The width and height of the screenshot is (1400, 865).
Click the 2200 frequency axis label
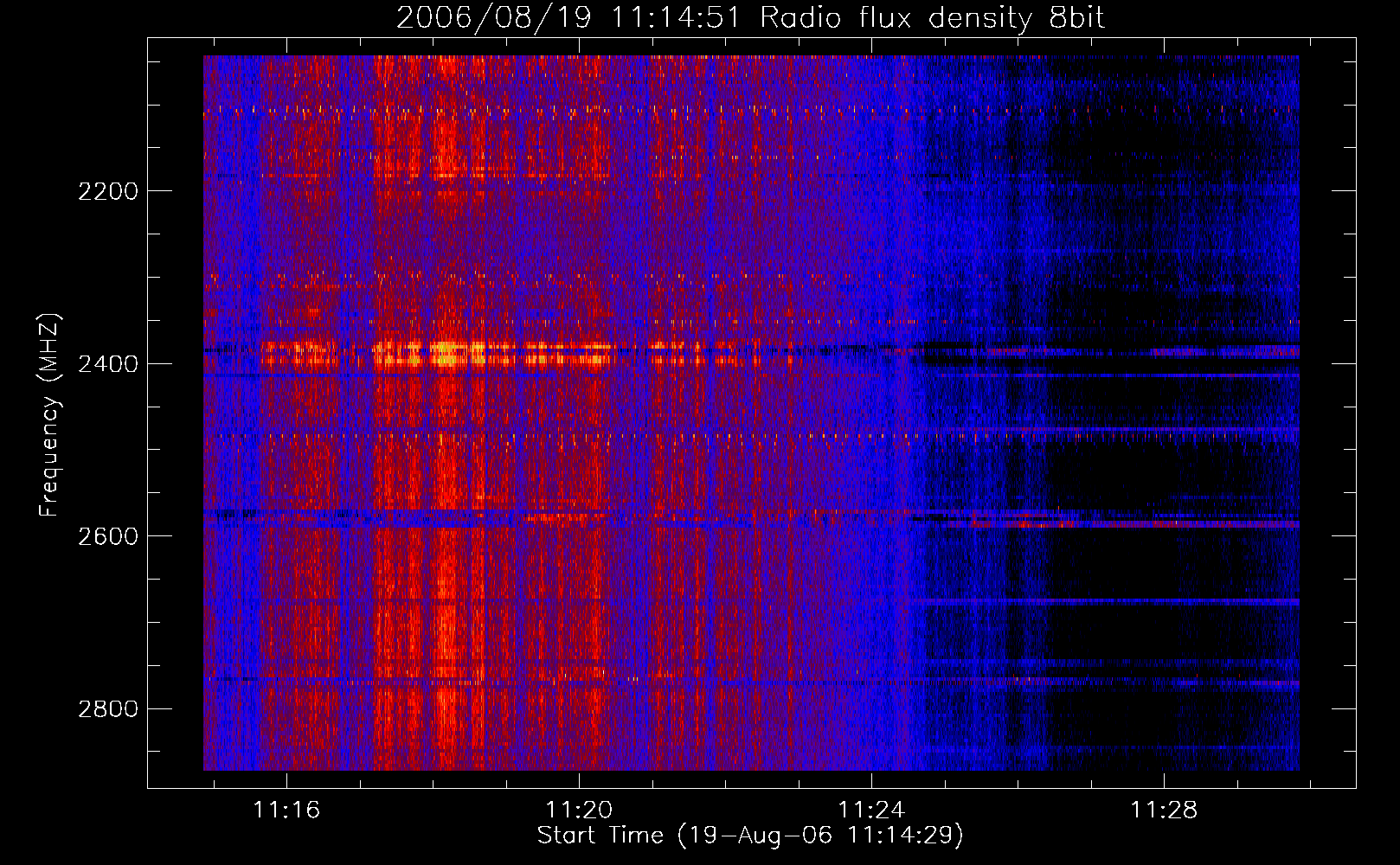pos(108,191)
